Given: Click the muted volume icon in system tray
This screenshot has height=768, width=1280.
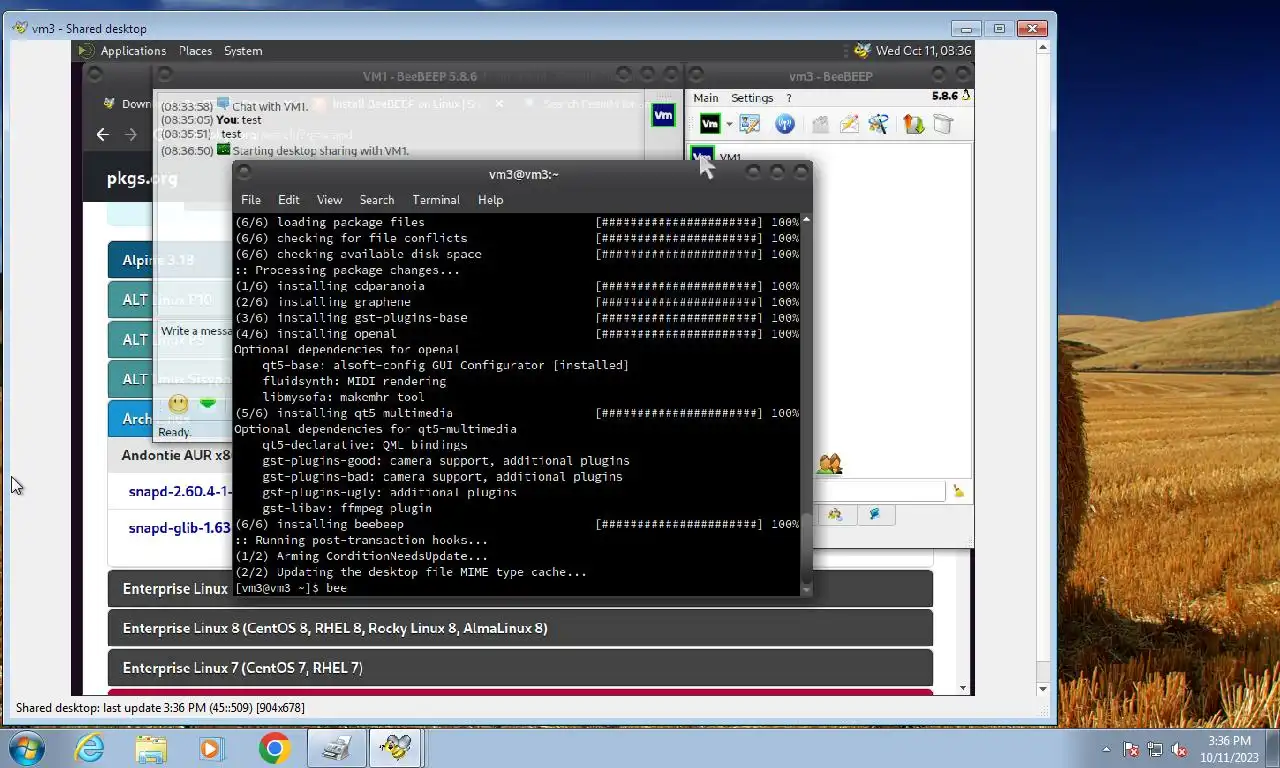Looking at the screenshot, I should point(1179,749).
